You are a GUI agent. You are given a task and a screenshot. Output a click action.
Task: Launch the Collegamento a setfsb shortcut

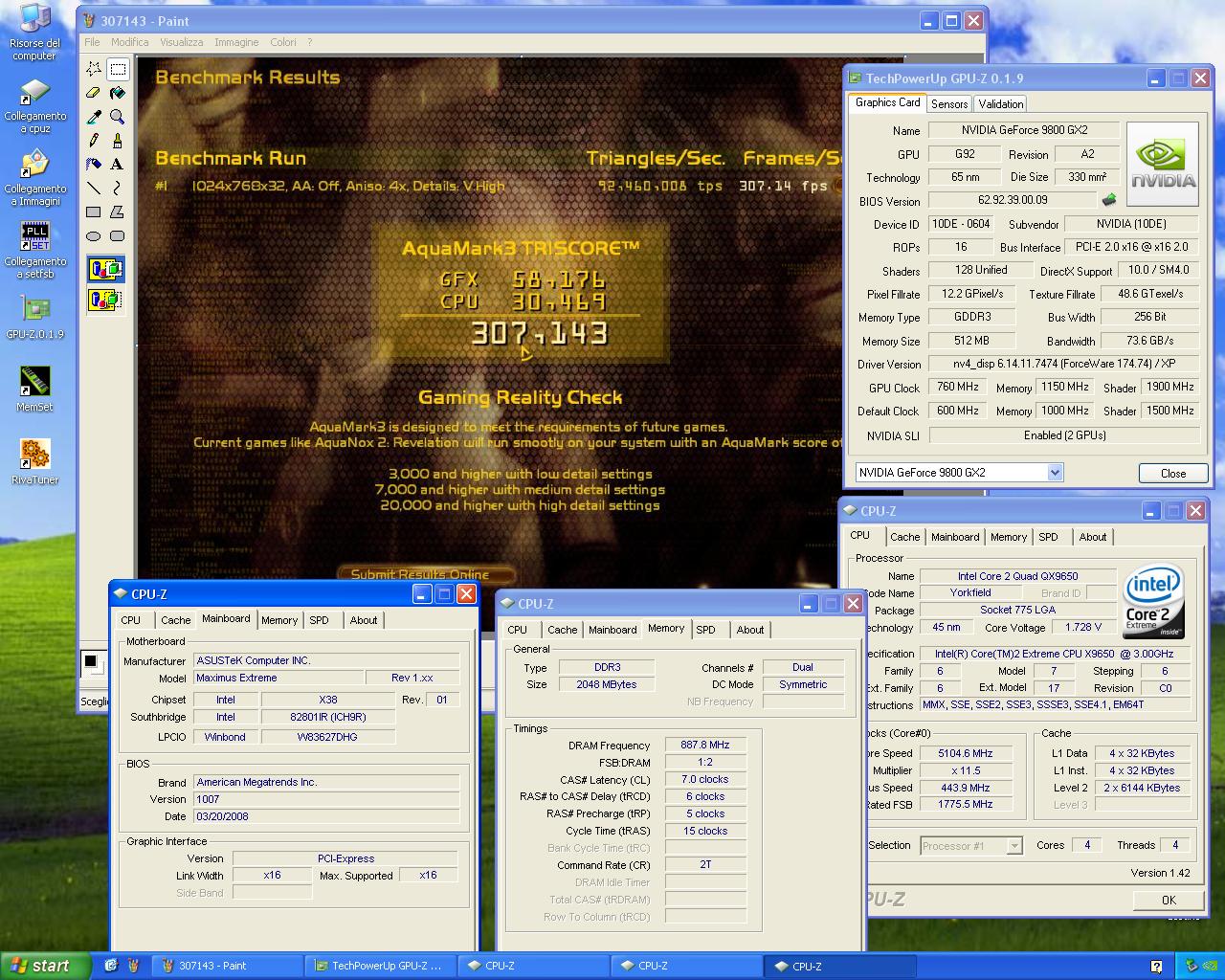[x=34, y=251]
